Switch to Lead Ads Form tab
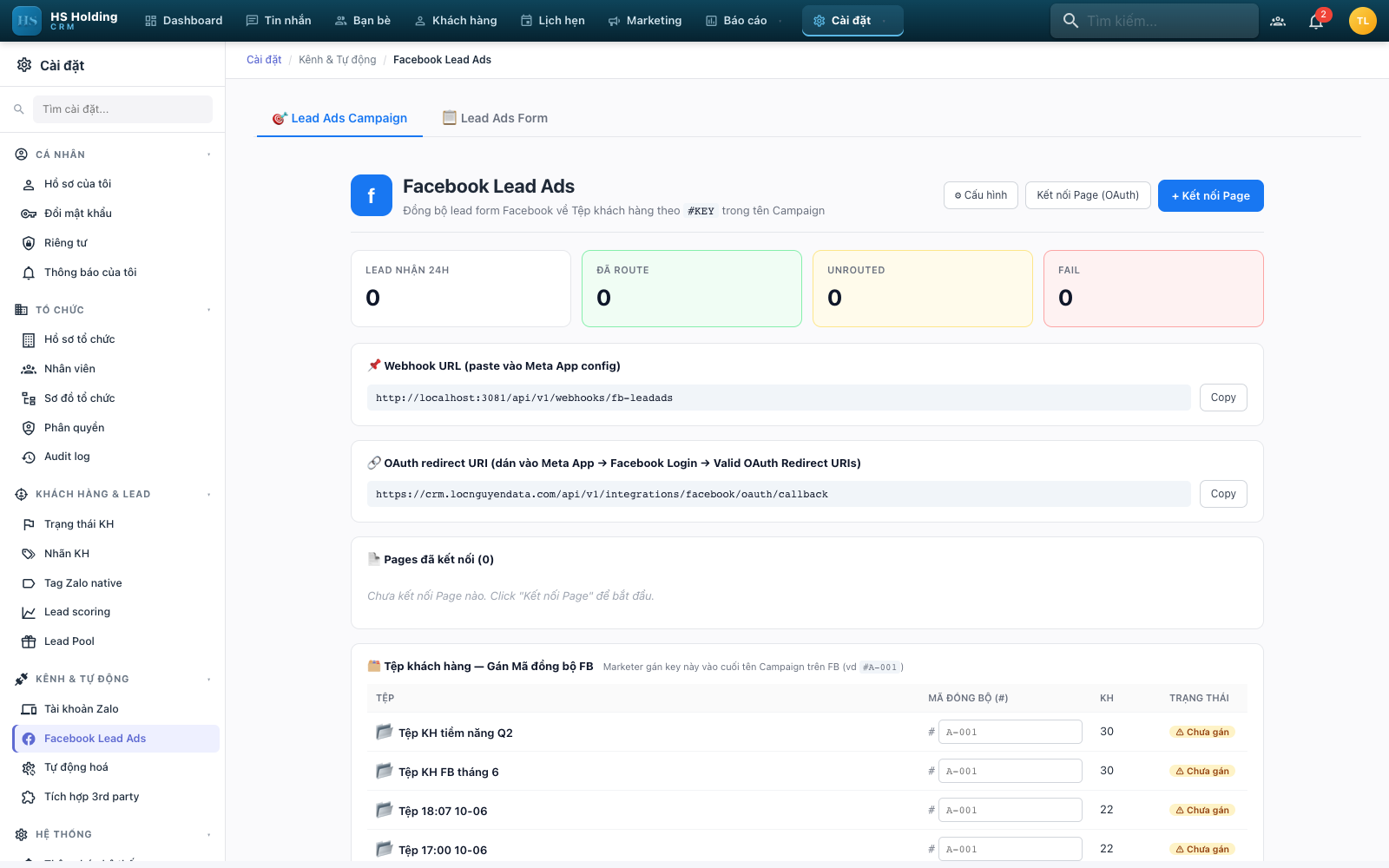 click(495, 118)
